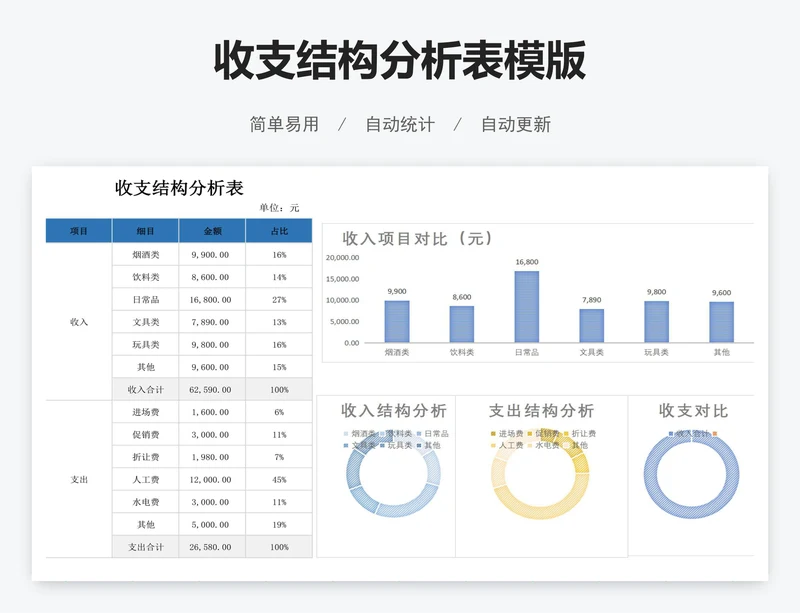The height and width of the screenshot is (613, 800).
Task: Click the 自动统计 tagline text
Action: [400, 124]
